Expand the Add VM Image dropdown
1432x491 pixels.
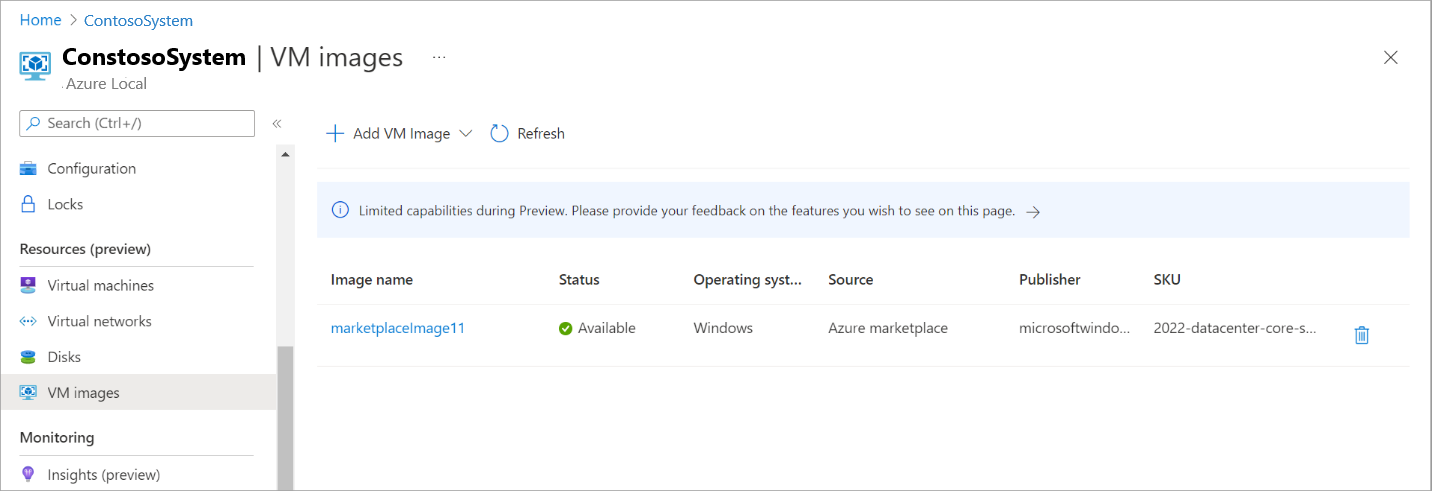click(465, 134)
